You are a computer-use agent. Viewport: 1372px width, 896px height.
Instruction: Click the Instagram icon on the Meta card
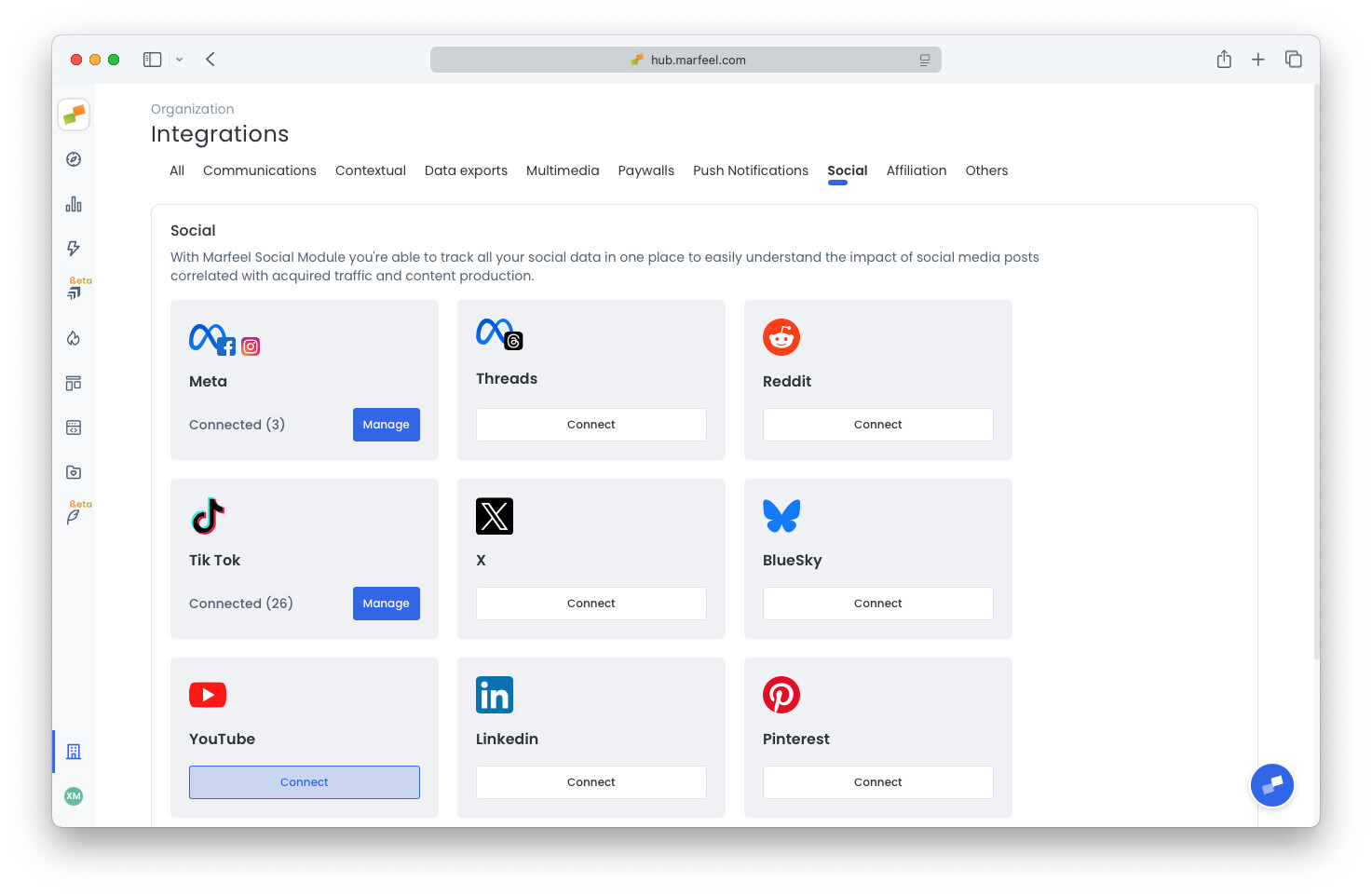coord(250,346)
